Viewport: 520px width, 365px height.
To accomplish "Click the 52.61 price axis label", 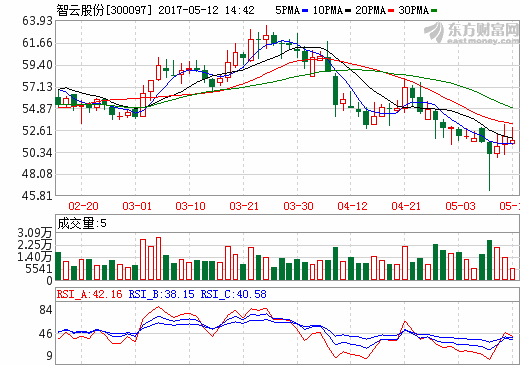I will (37, 131).
